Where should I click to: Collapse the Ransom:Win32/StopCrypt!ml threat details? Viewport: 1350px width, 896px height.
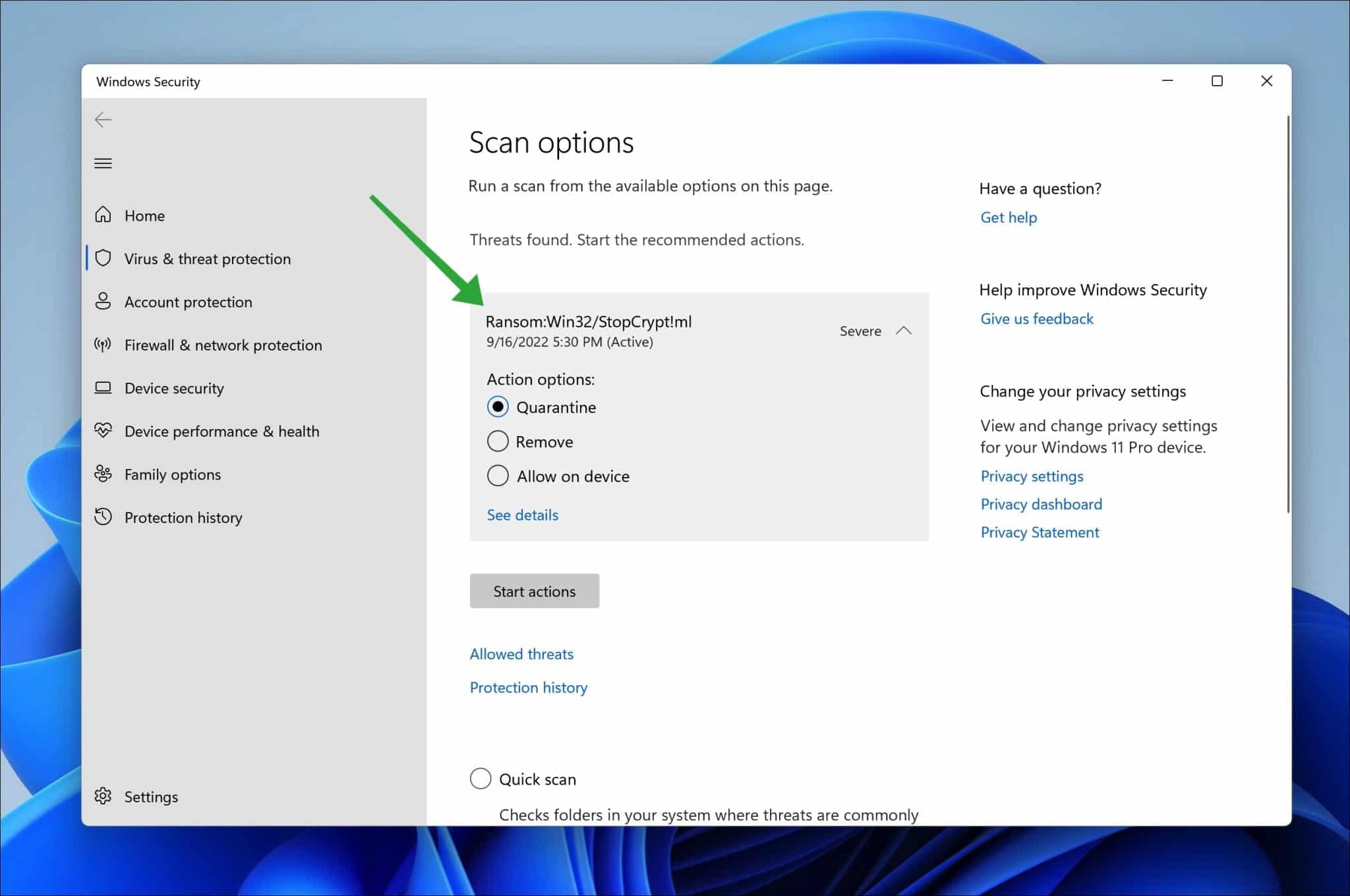(904, 331)
